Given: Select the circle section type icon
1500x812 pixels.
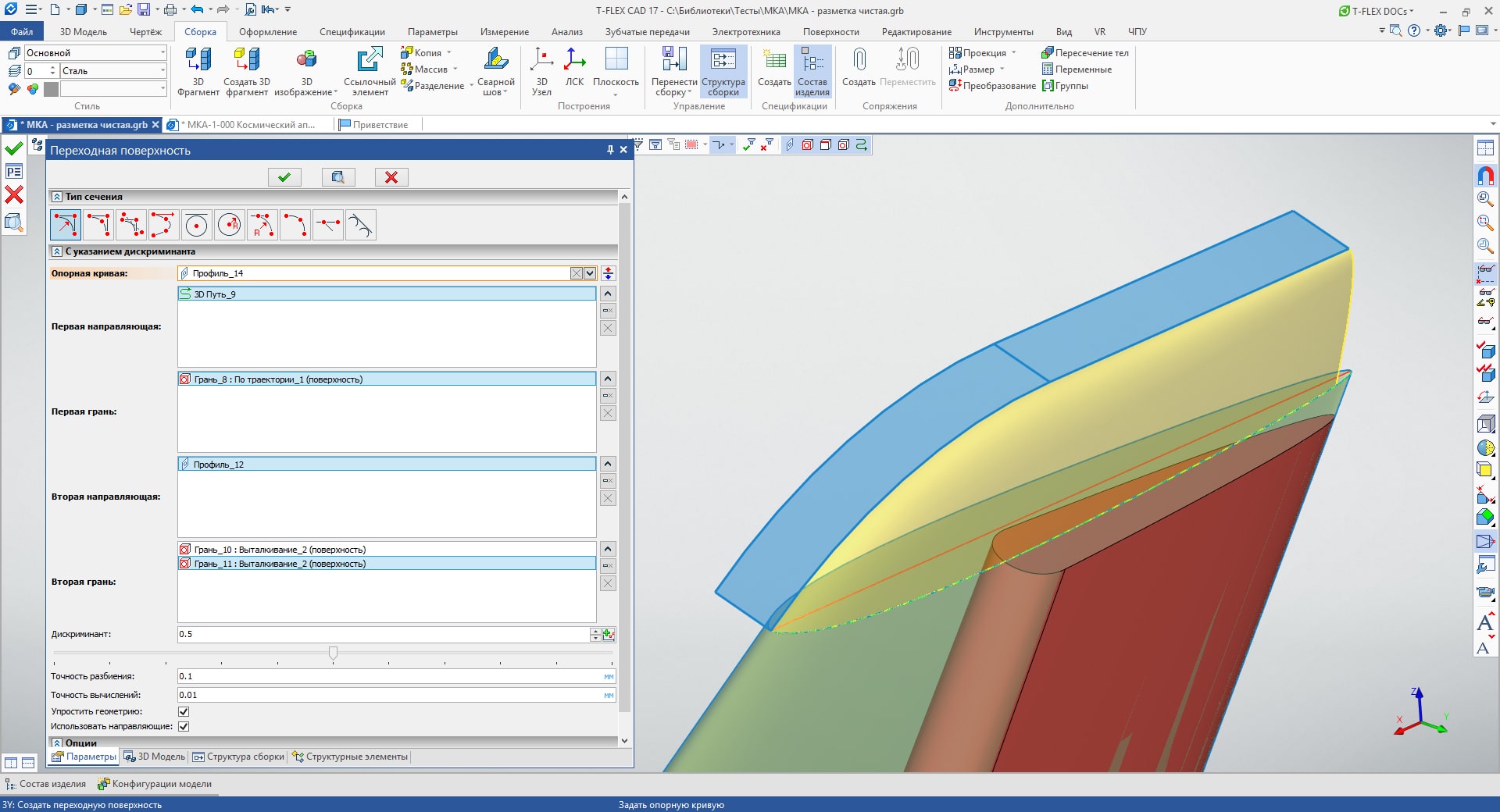Looking at the screenshot, I should (x=196, y=225).
